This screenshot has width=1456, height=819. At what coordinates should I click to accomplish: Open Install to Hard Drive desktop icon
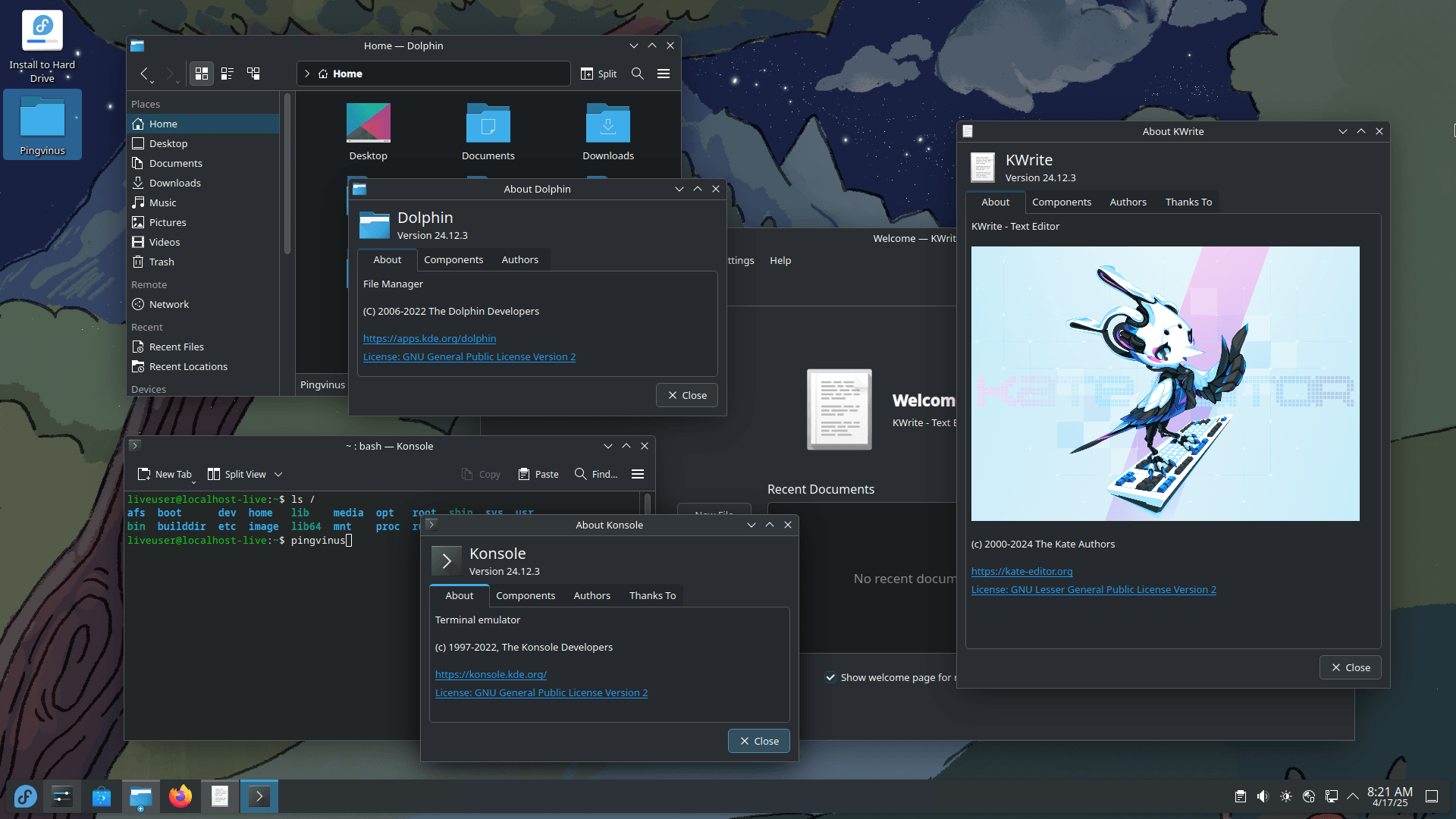coord(42,47)
